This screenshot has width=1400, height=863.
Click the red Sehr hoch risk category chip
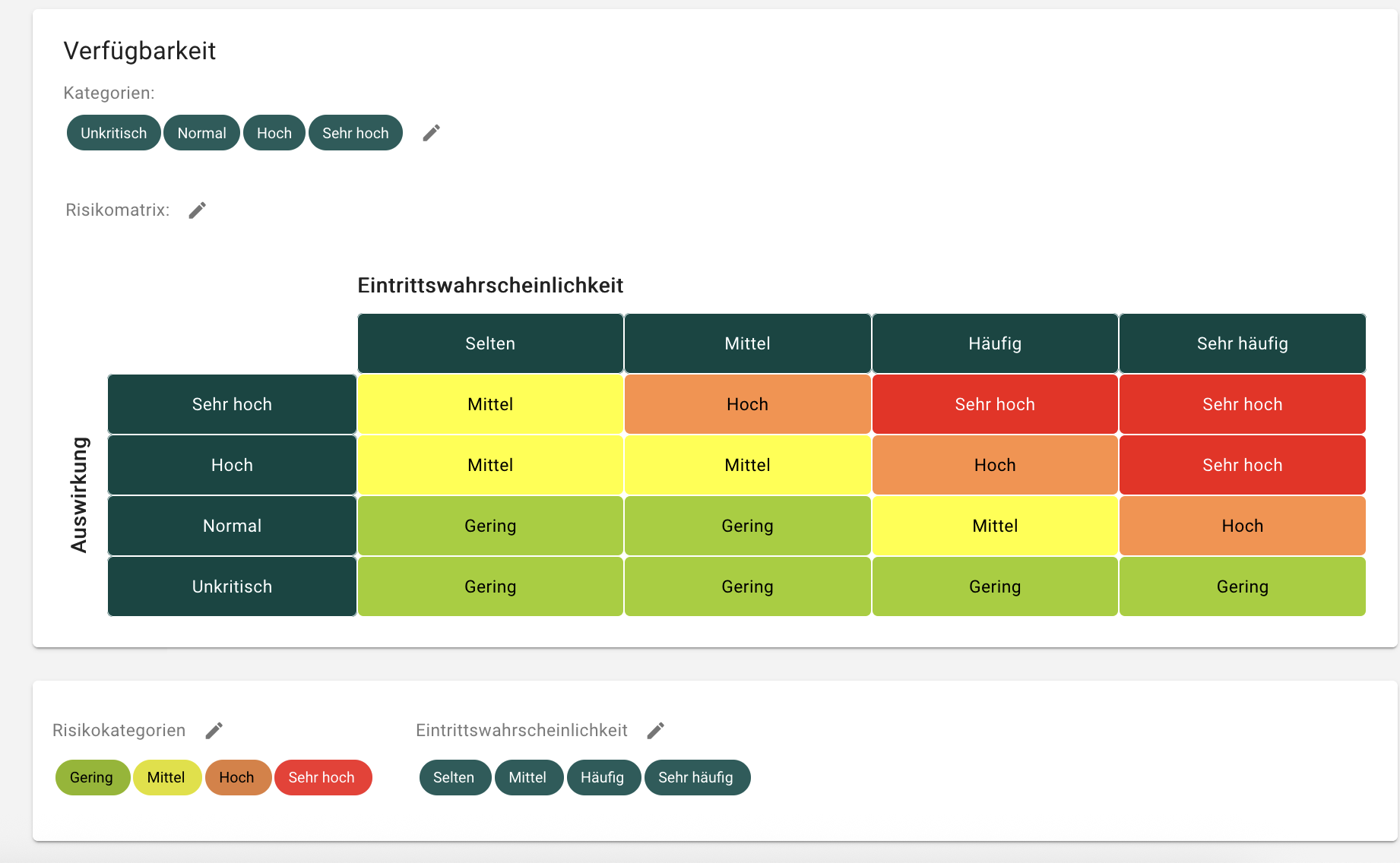click(x=322, y=777)
